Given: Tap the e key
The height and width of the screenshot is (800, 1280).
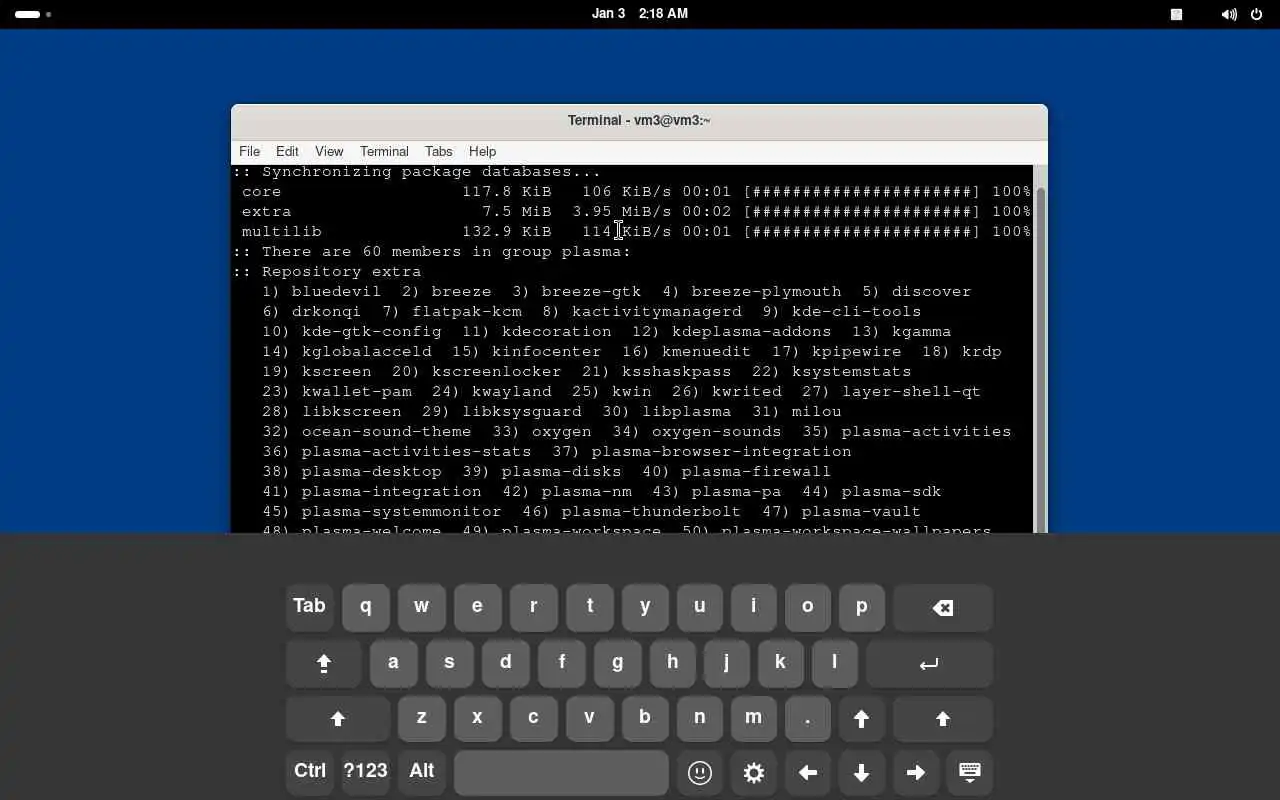Looking at the screenshot, I should (x=478, y=607).
